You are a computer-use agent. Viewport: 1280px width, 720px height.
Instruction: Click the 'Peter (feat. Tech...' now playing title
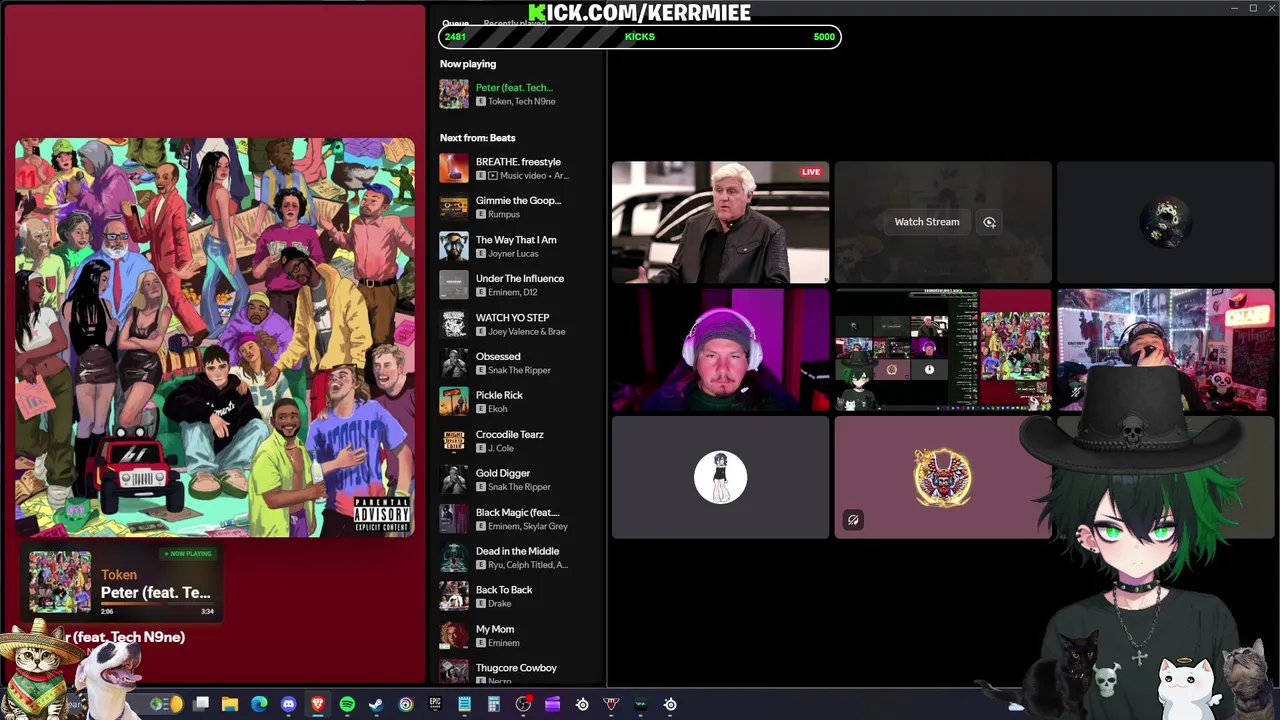tap(514, 88)
